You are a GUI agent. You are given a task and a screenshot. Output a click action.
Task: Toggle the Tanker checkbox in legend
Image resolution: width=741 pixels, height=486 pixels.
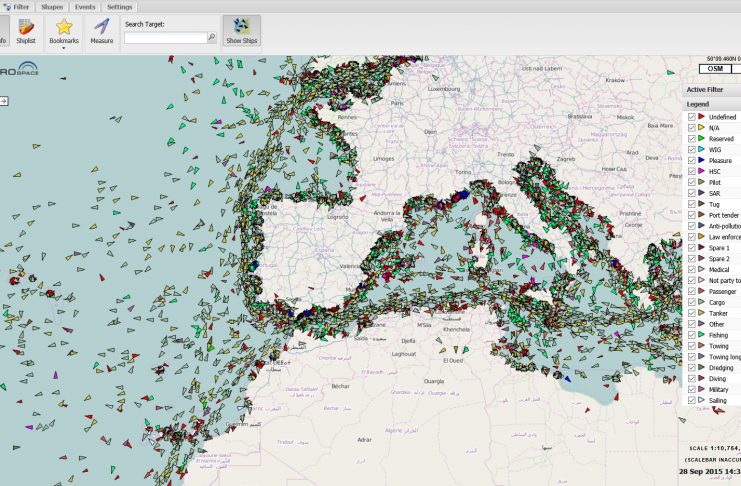coord(692,313)
